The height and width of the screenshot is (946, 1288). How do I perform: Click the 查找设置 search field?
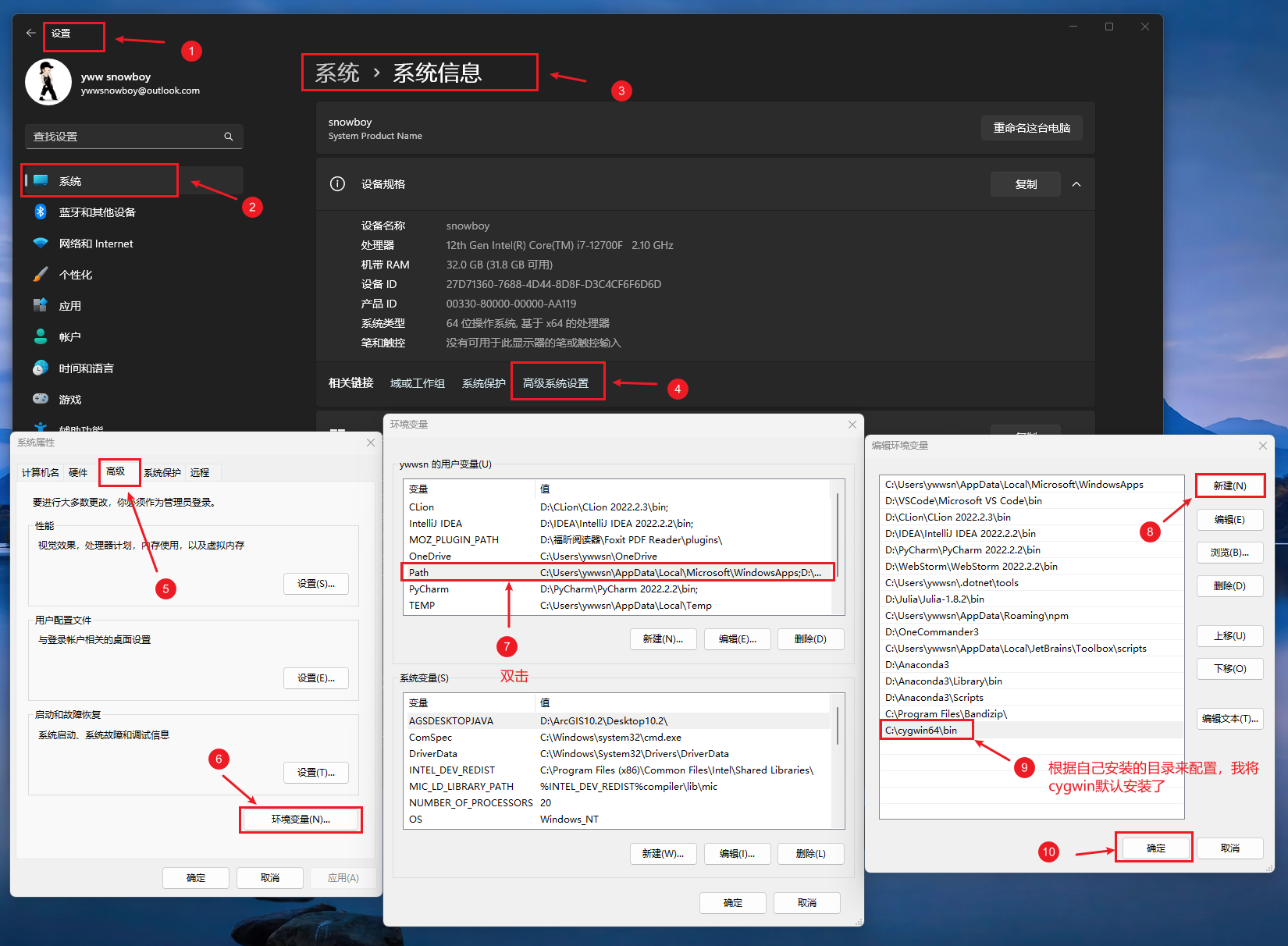133,137
